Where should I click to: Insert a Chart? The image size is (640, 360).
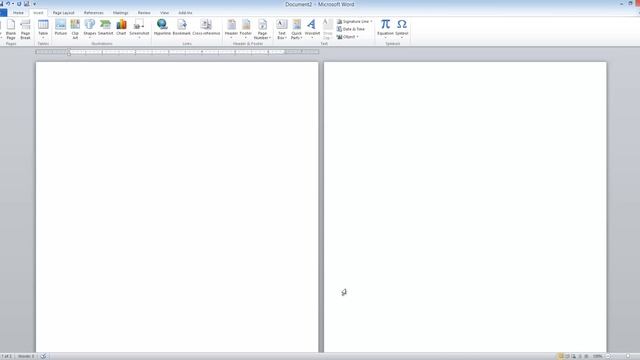coord(121,27)
